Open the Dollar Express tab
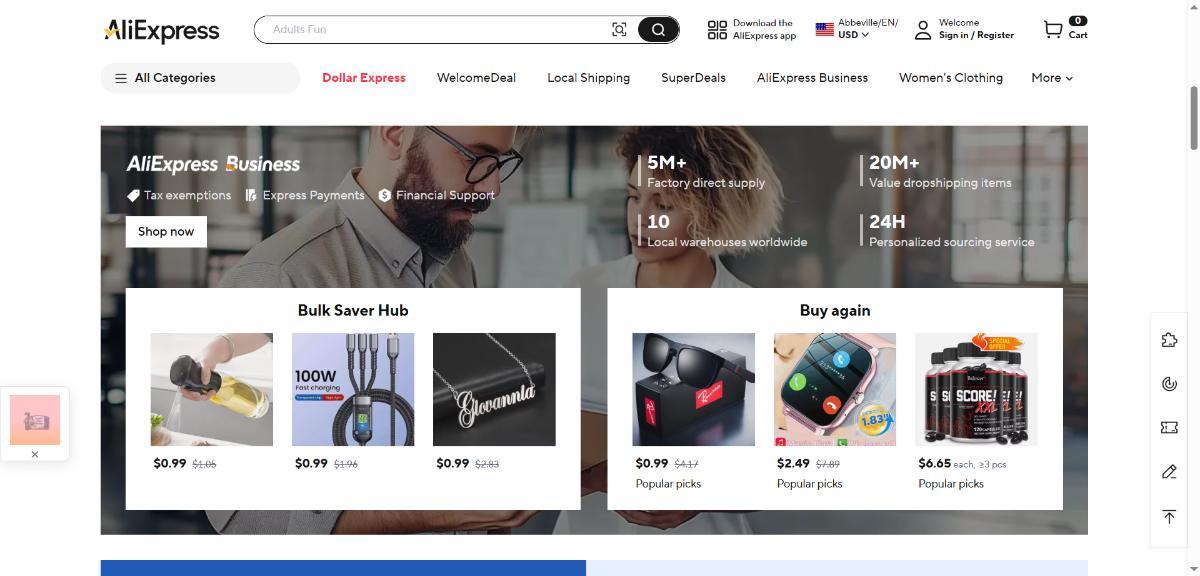The width and height of the screenshot is (1200, 576). tap(364, 78)
